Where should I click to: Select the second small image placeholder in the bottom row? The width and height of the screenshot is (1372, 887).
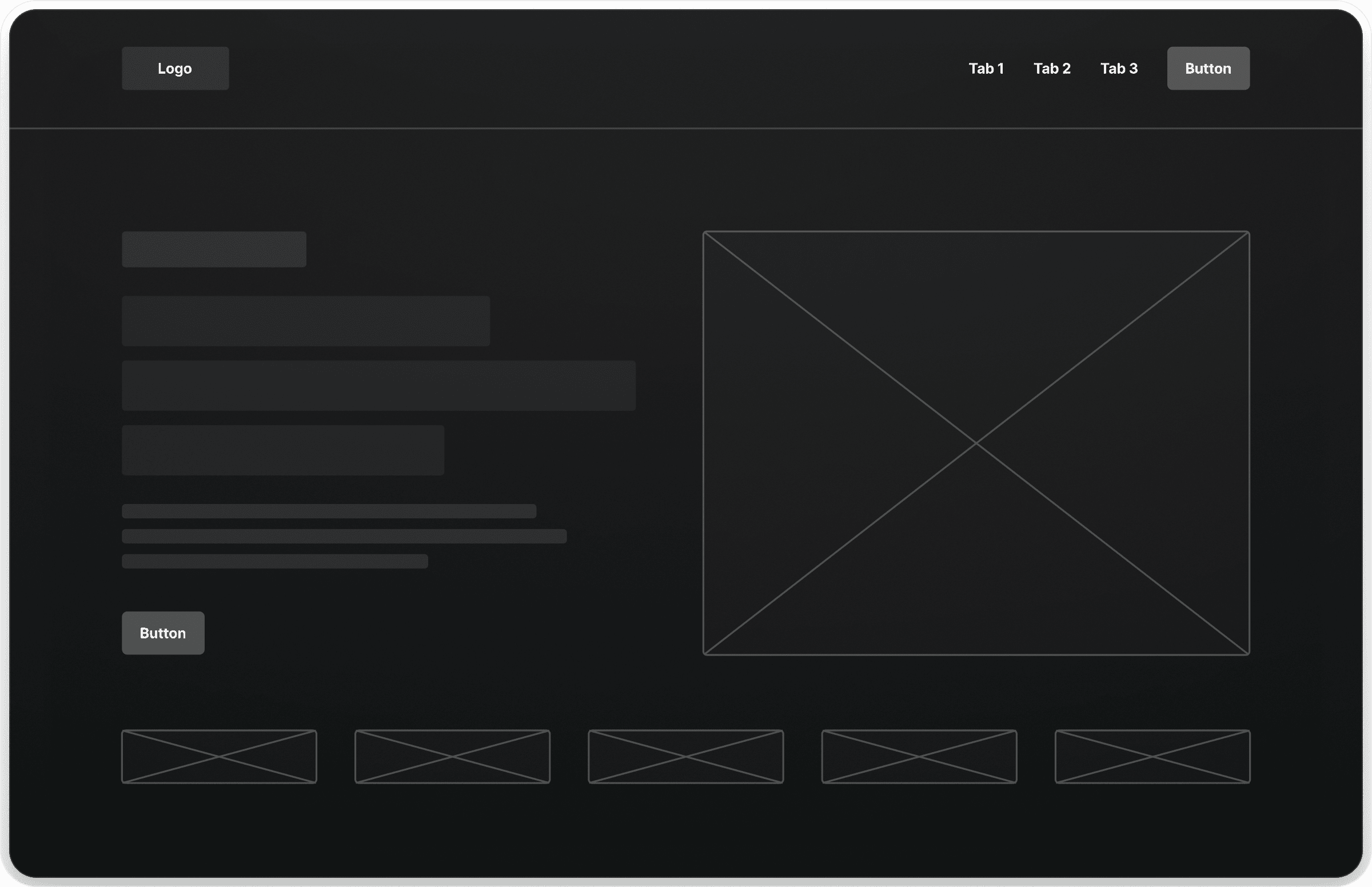click(452, 756)
